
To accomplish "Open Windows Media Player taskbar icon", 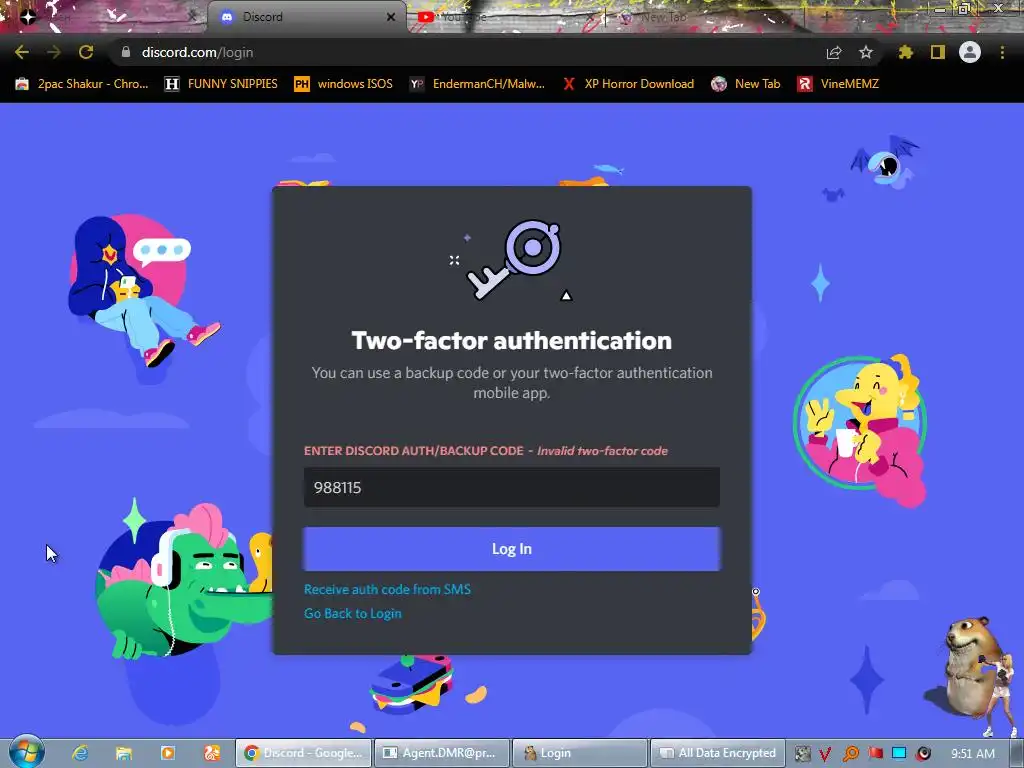I will tap(168, 753).
